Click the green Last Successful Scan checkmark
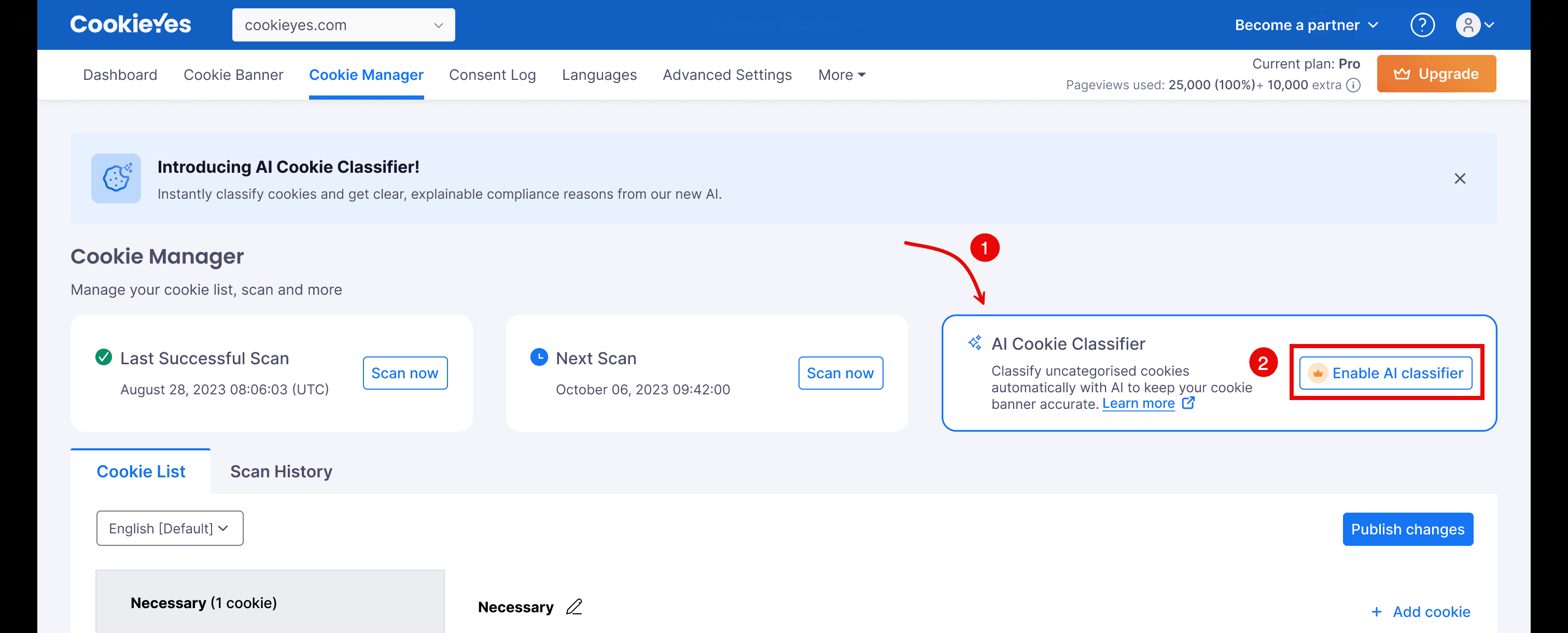Screen dimensions: 1568x633 click(104, 357)
